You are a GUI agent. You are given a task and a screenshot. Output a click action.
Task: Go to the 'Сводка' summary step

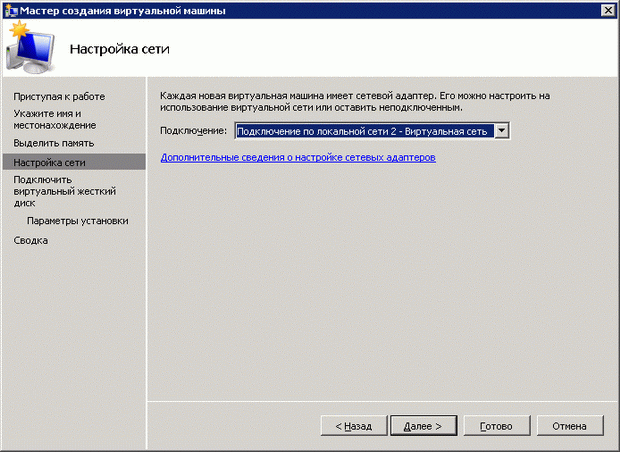point(31,240)
